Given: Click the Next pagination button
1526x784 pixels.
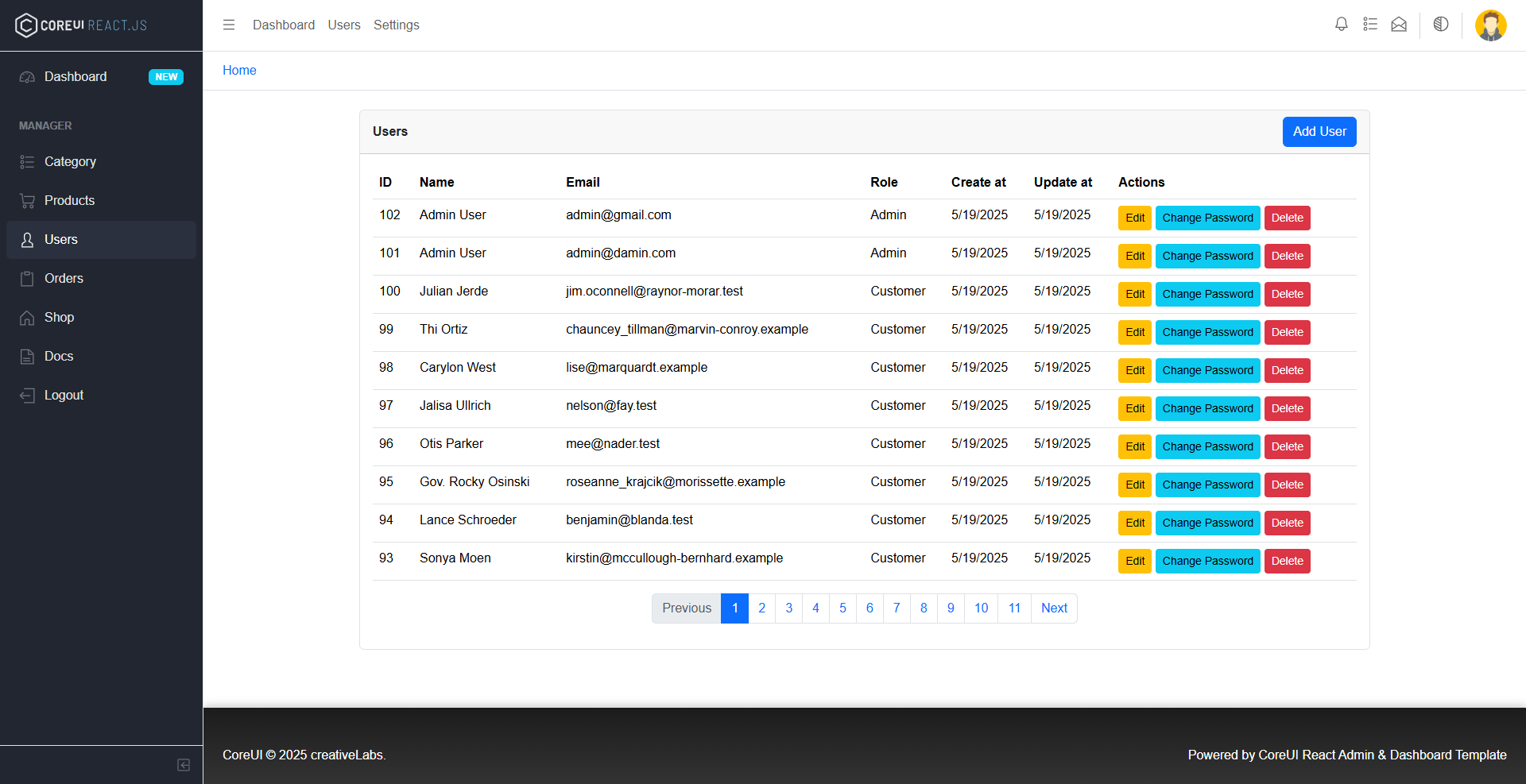Looking at the screenshot, I should pos(1054,608).
